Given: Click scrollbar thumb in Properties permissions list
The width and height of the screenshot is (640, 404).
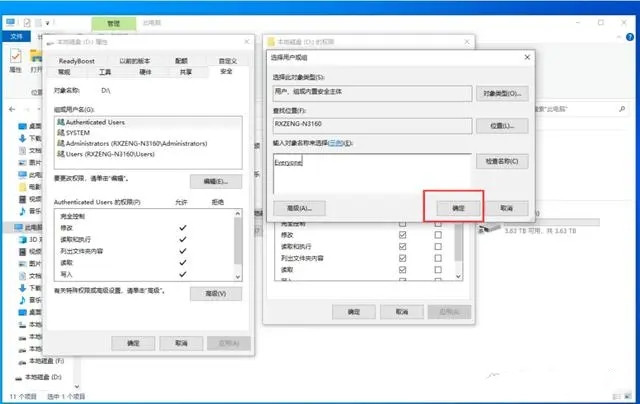Looking at the screenshot, I should pyautogui.click(x=238, y=240).
